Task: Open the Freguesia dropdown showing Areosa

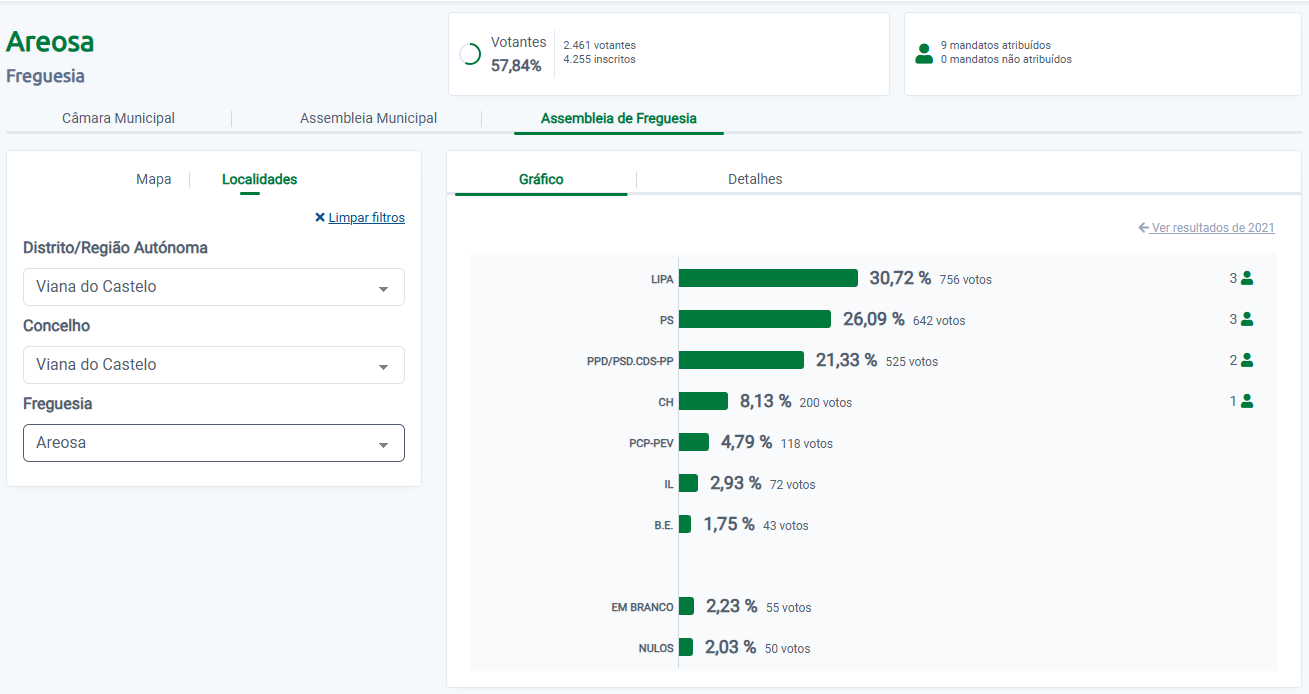Action: 214,443
